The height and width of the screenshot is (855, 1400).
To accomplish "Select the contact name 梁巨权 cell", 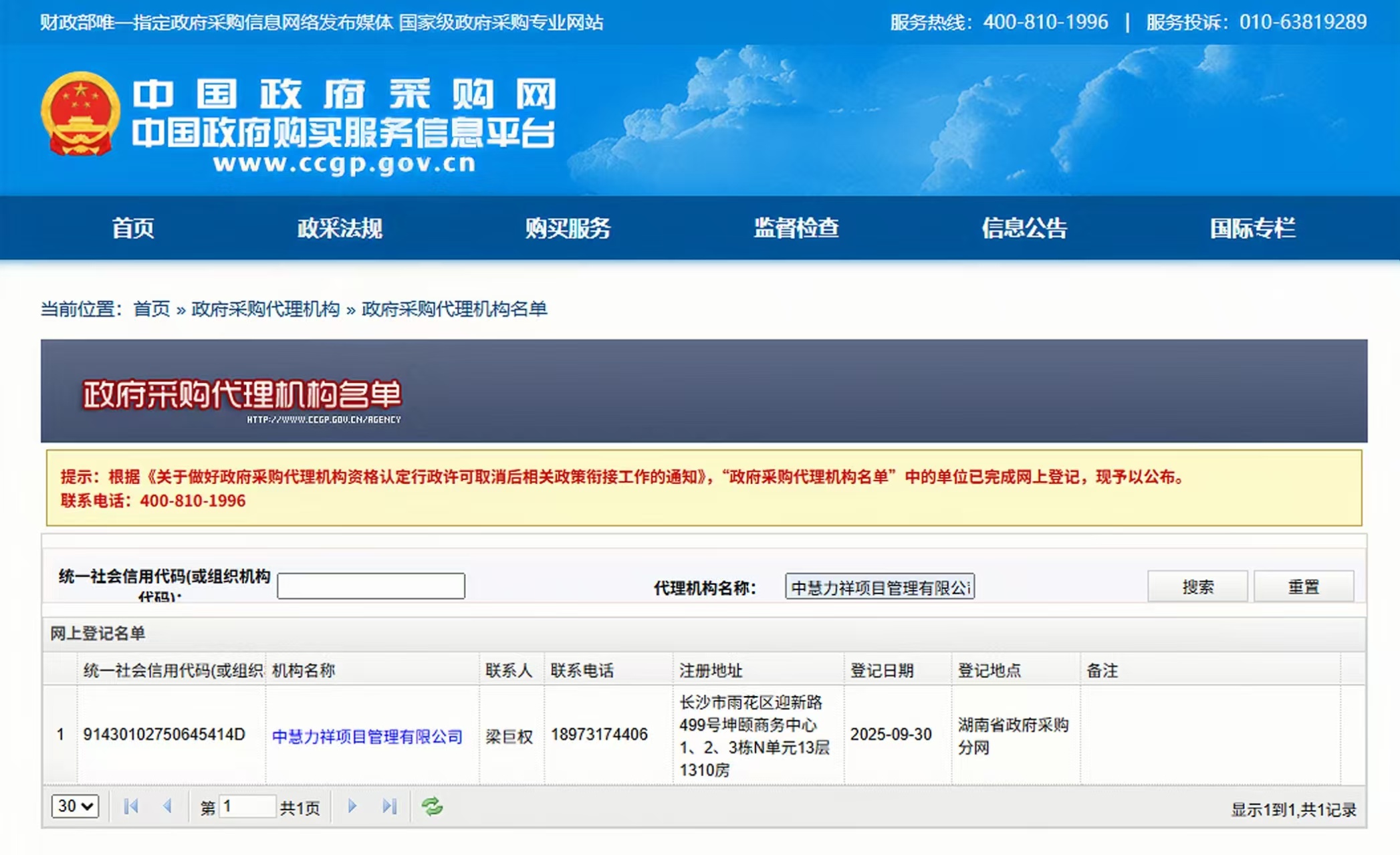I will pos(511,735).
